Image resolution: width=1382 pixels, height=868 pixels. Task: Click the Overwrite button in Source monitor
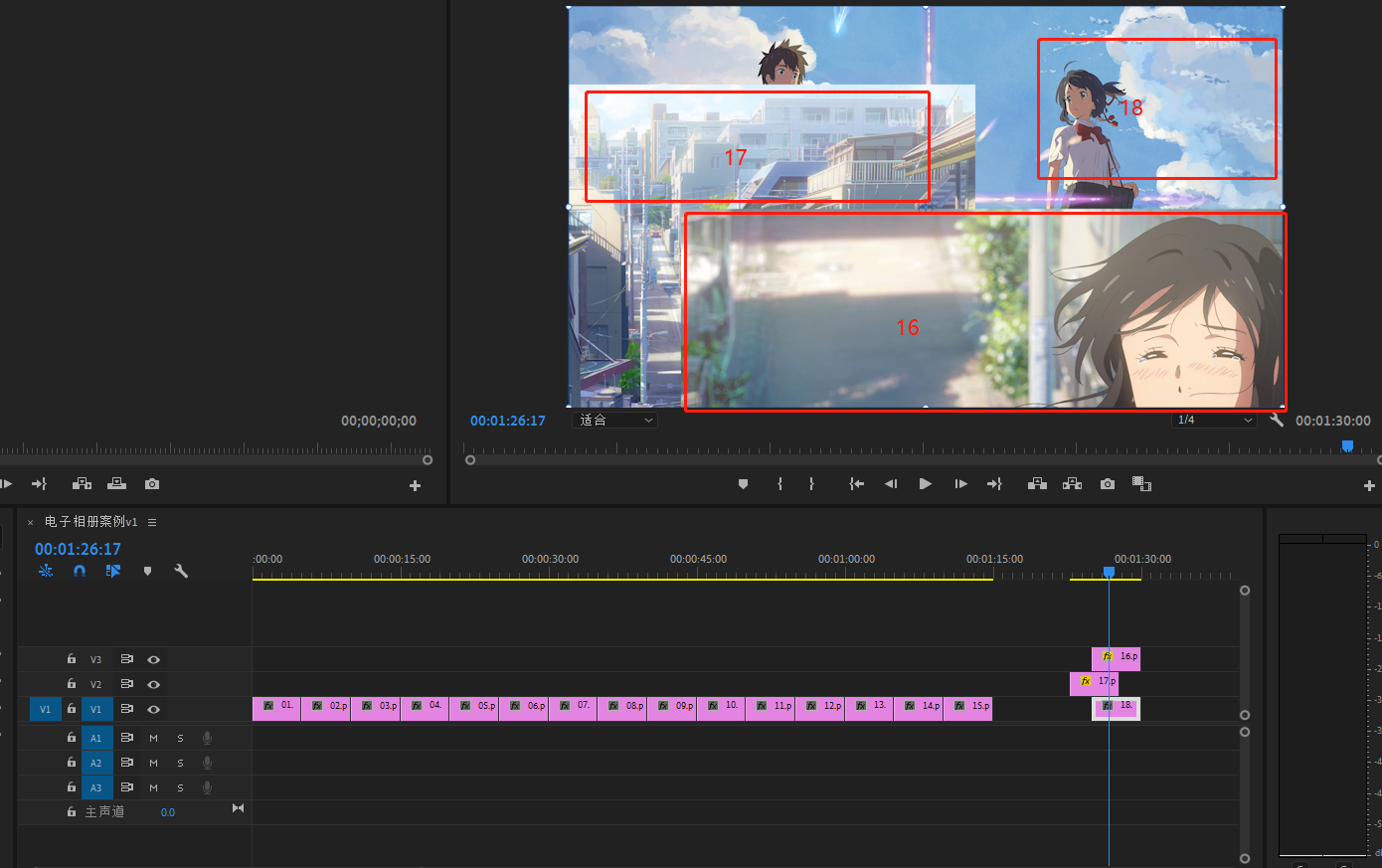coord(116,484)
